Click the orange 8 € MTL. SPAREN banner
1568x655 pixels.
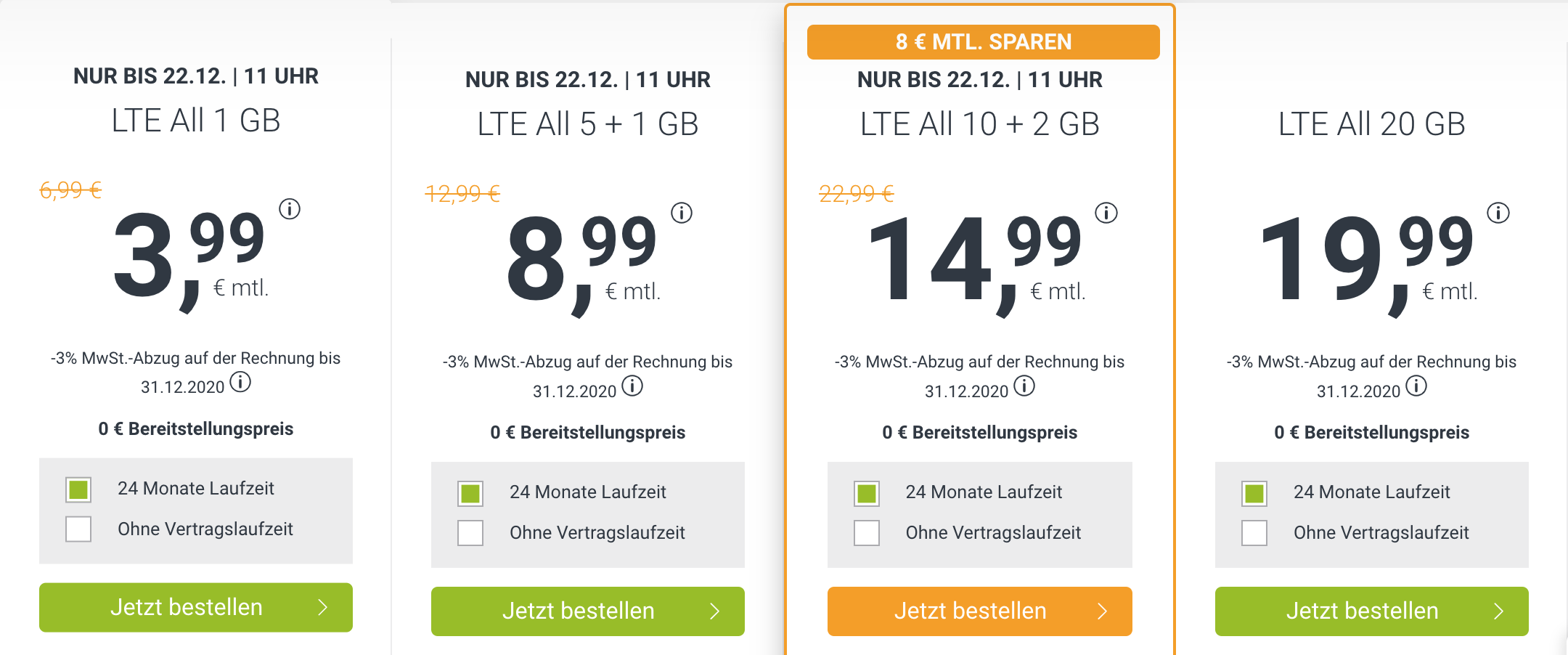point(983,42)
